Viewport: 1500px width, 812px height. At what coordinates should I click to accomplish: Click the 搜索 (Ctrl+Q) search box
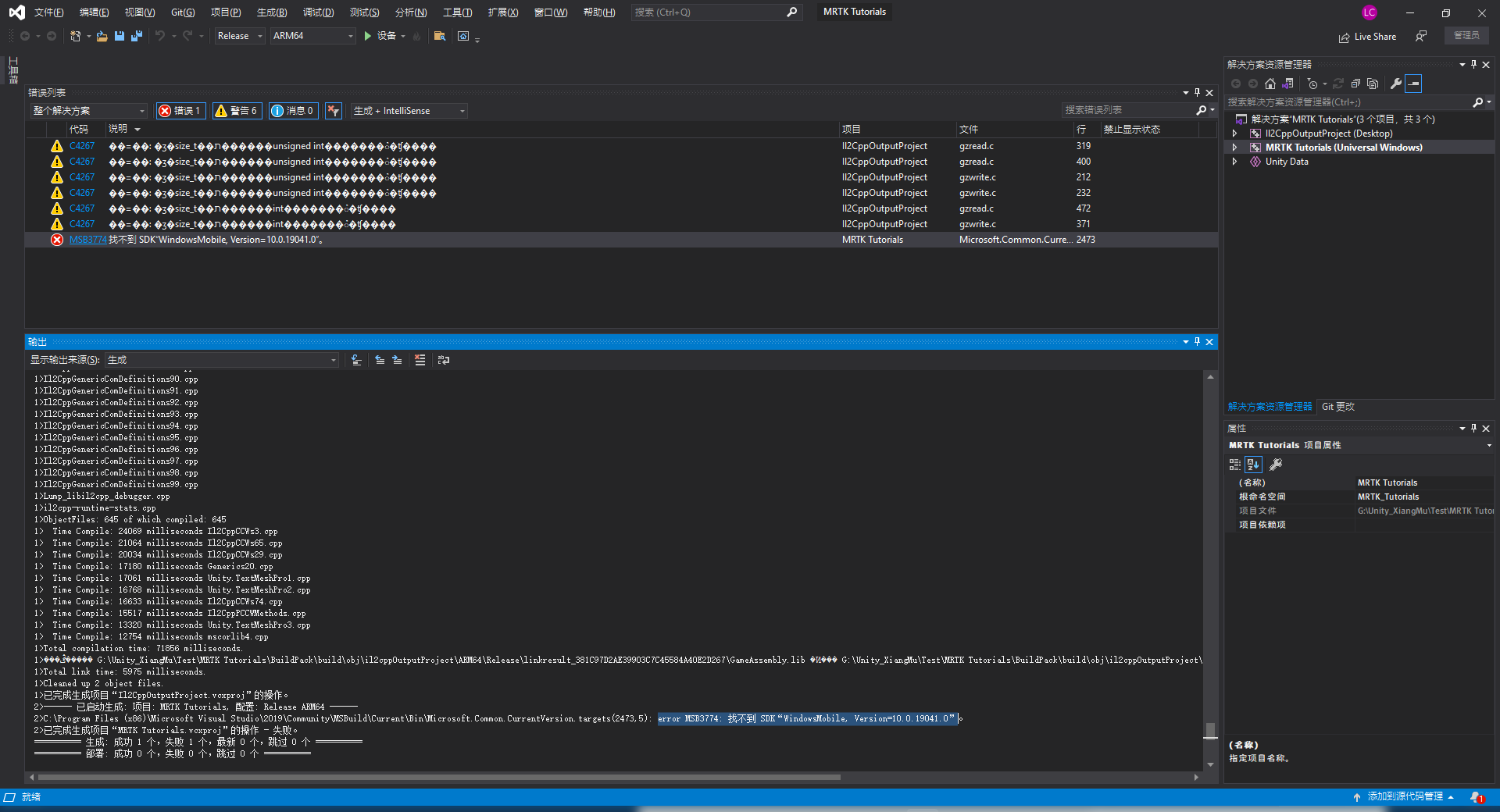pos(715,12)
